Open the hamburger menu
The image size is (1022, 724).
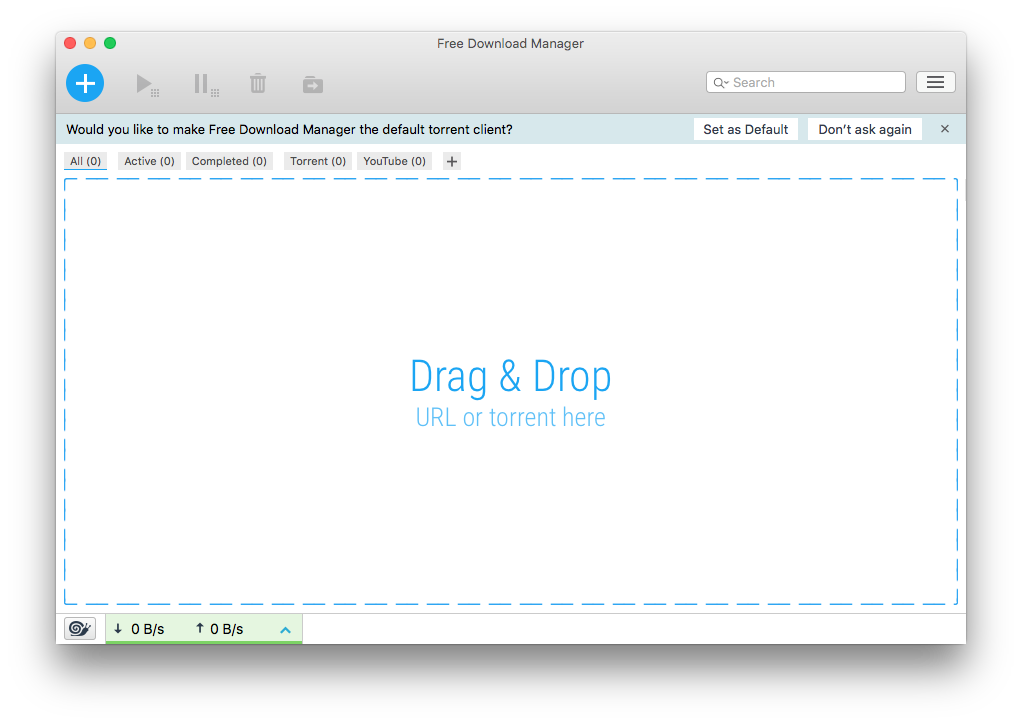pyautogui.click(x=935, y=81)
